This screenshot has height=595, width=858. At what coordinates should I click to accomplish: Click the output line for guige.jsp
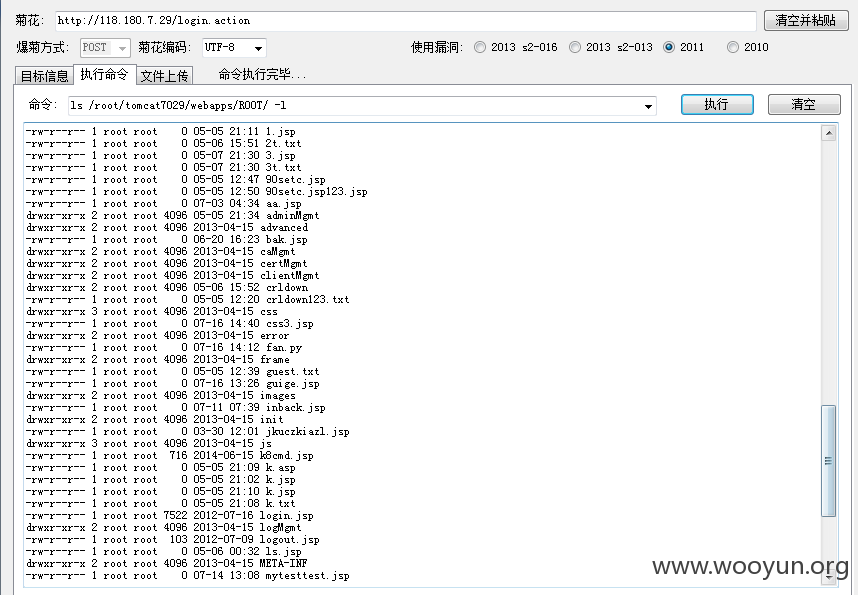click(172, 385)
